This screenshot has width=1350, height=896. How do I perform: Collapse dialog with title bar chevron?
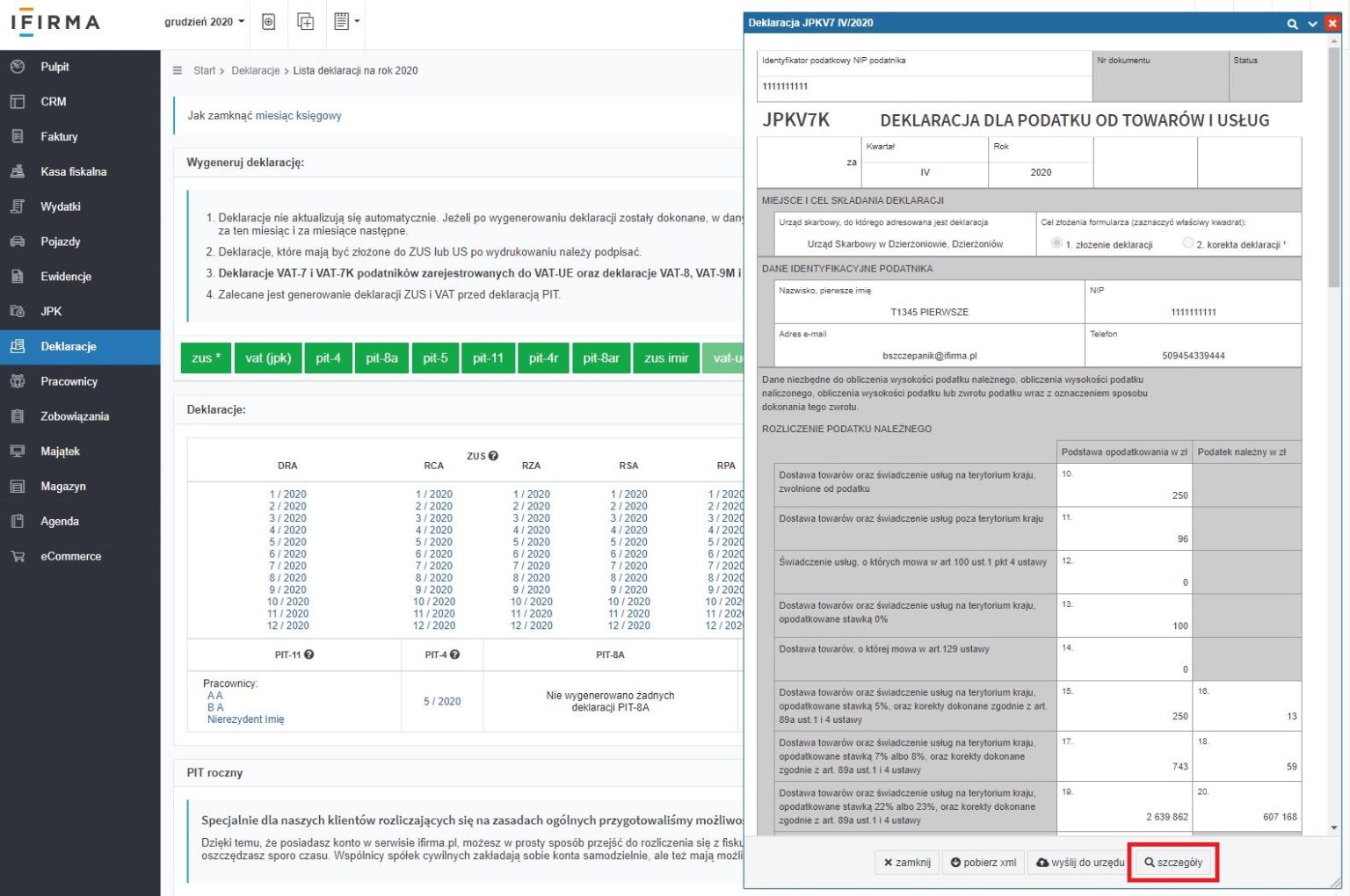tap(1312, 24)
